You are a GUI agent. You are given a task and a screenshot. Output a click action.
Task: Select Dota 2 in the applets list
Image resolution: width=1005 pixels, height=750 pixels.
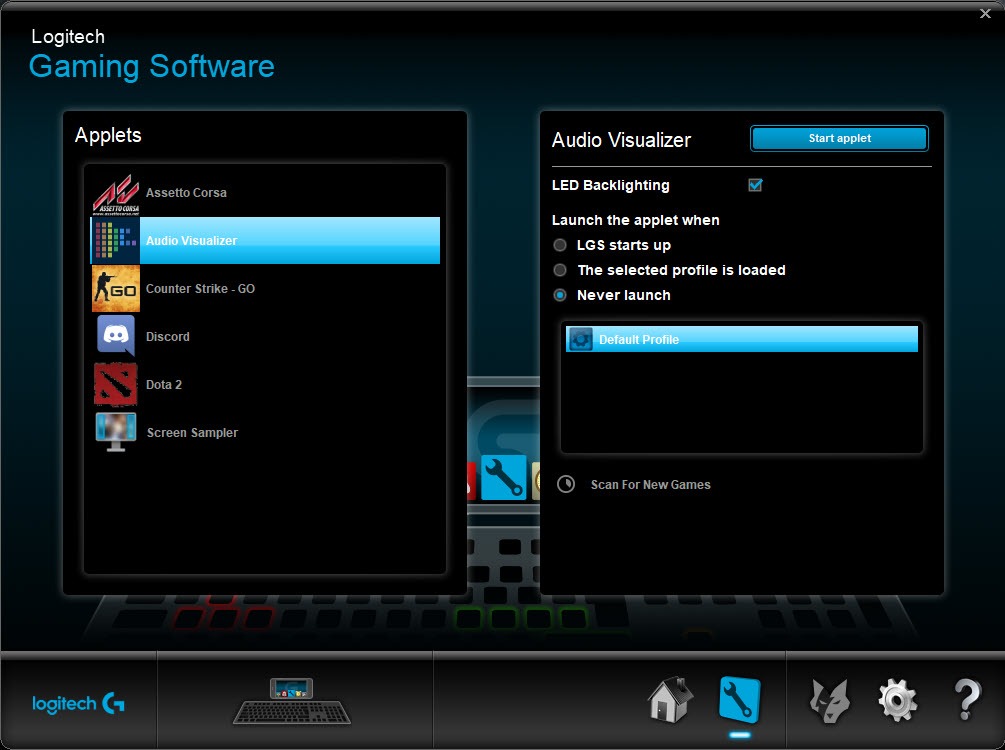coord(265,384)
